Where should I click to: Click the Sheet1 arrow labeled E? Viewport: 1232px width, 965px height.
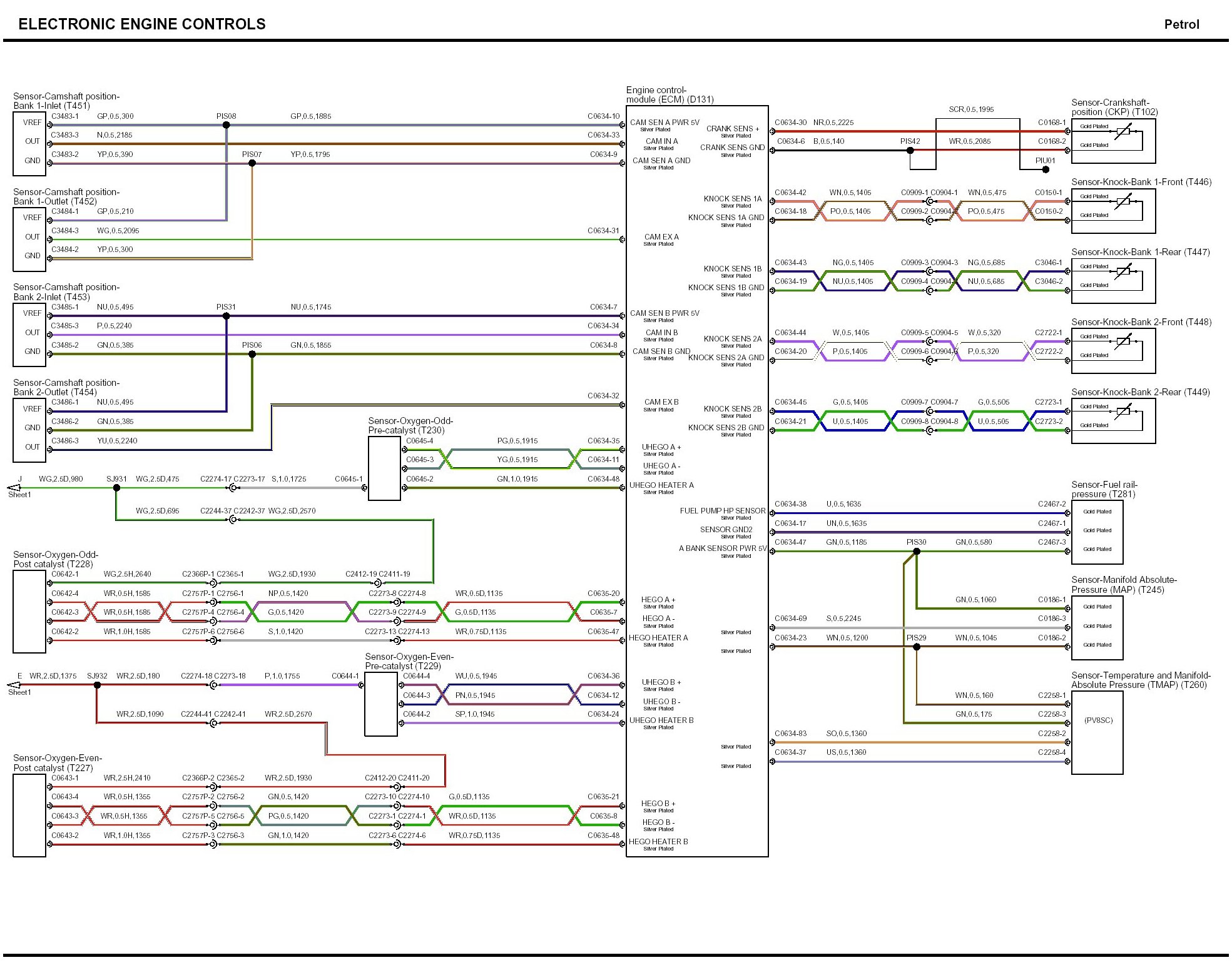[14, 685]
